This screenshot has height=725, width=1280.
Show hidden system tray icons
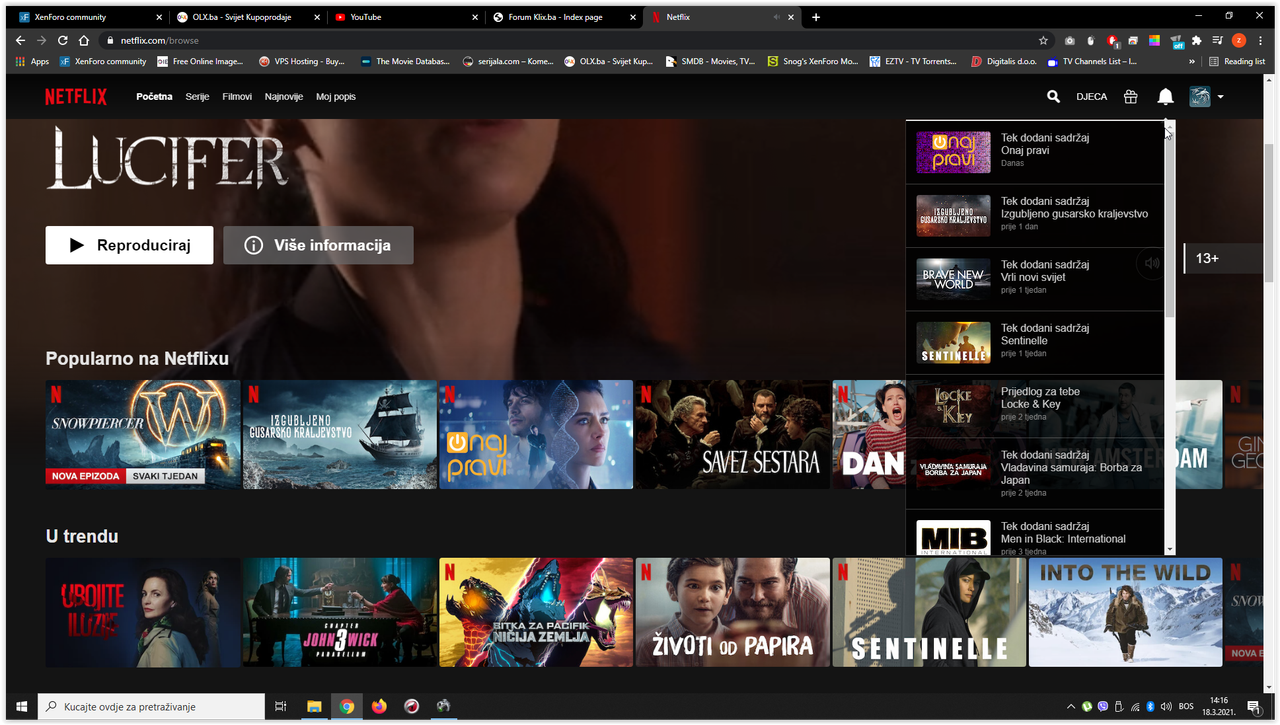point(1071,707)
